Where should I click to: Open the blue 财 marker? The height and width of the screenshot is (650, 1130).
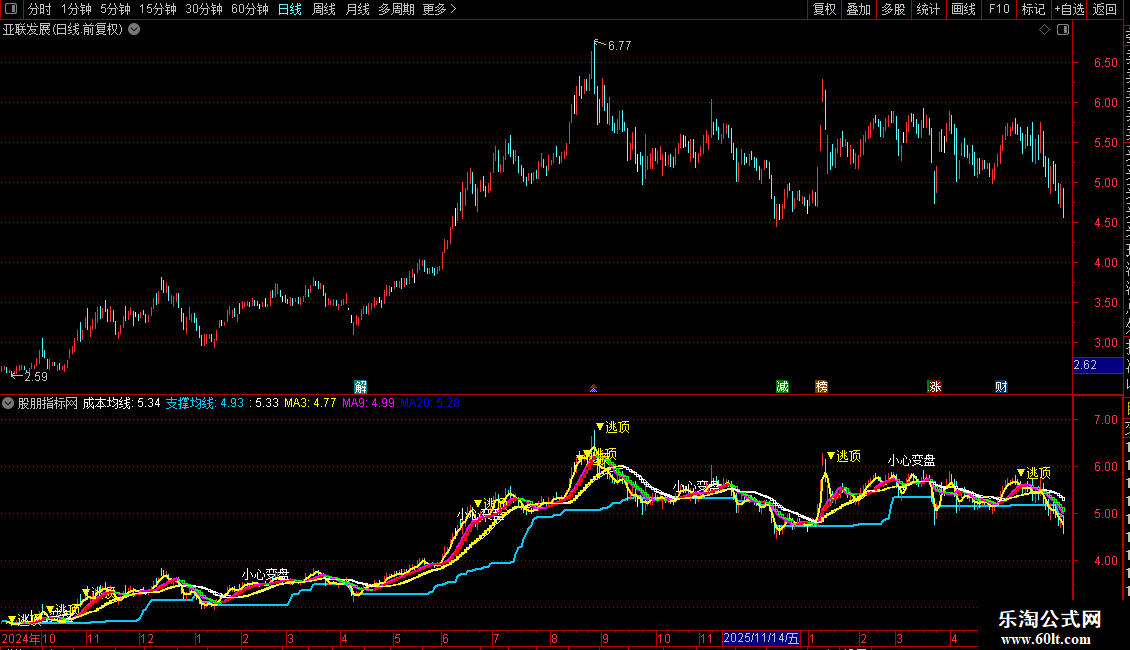pyautogui.click(x=1001, y=387)
